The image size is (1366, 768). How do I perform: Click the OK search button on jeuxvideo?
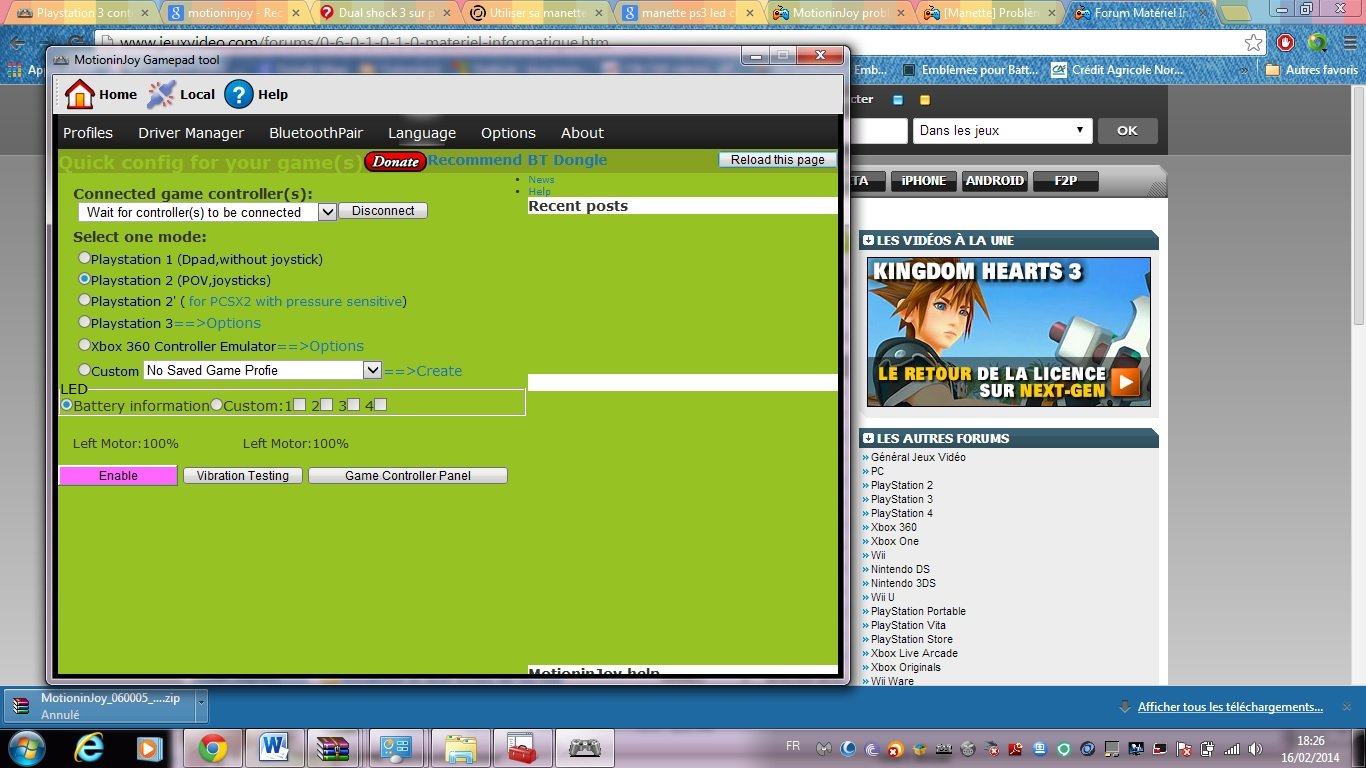point(1127,131)
